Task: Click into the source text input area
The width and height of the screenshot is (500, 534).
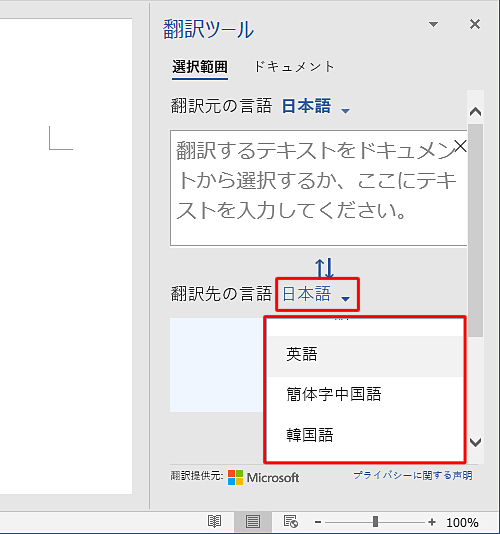Action: (x=318, y=188)
